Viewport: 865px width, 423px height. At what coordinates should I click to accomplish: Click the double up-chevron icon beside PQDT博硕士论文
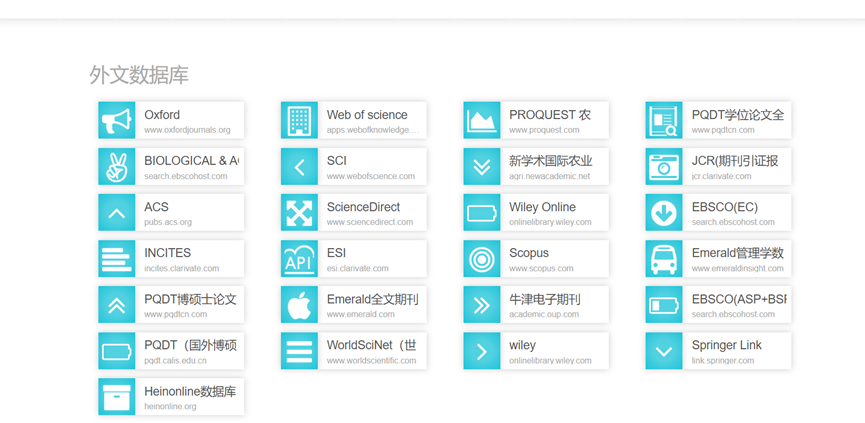point(117,304)
